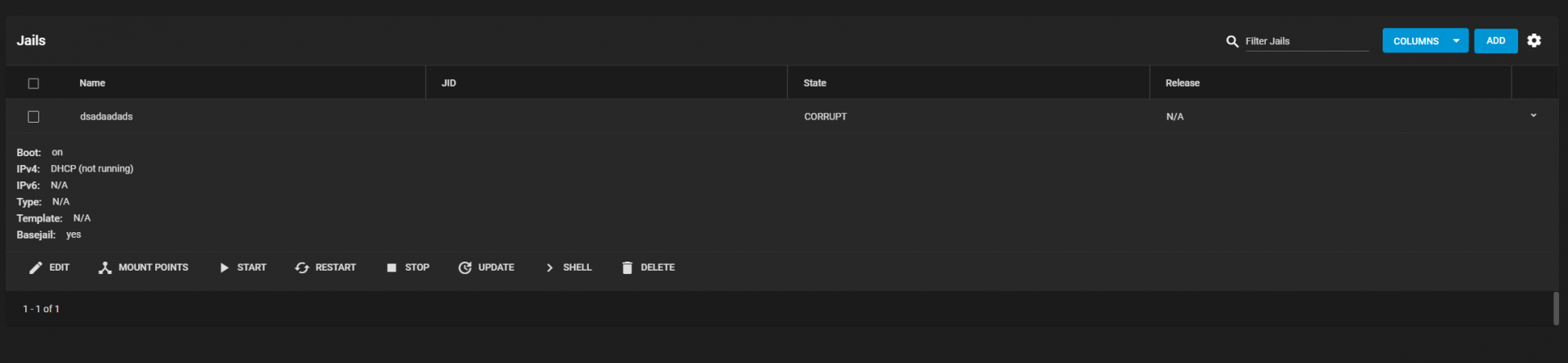Image resolution: width=1568 pixels, height=363 pixels.
Task: Click the EDIT pencil icon
Action: (x=36, y=268)
